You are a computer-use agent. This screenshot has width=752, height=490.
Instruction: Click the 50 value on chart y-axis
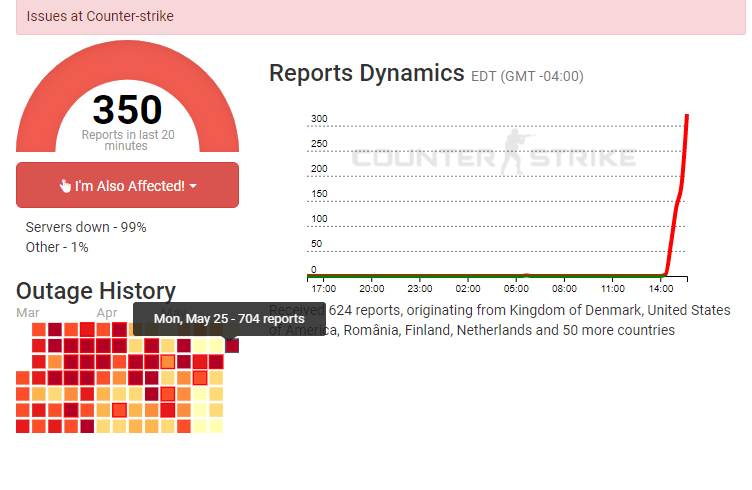point(317,244)
